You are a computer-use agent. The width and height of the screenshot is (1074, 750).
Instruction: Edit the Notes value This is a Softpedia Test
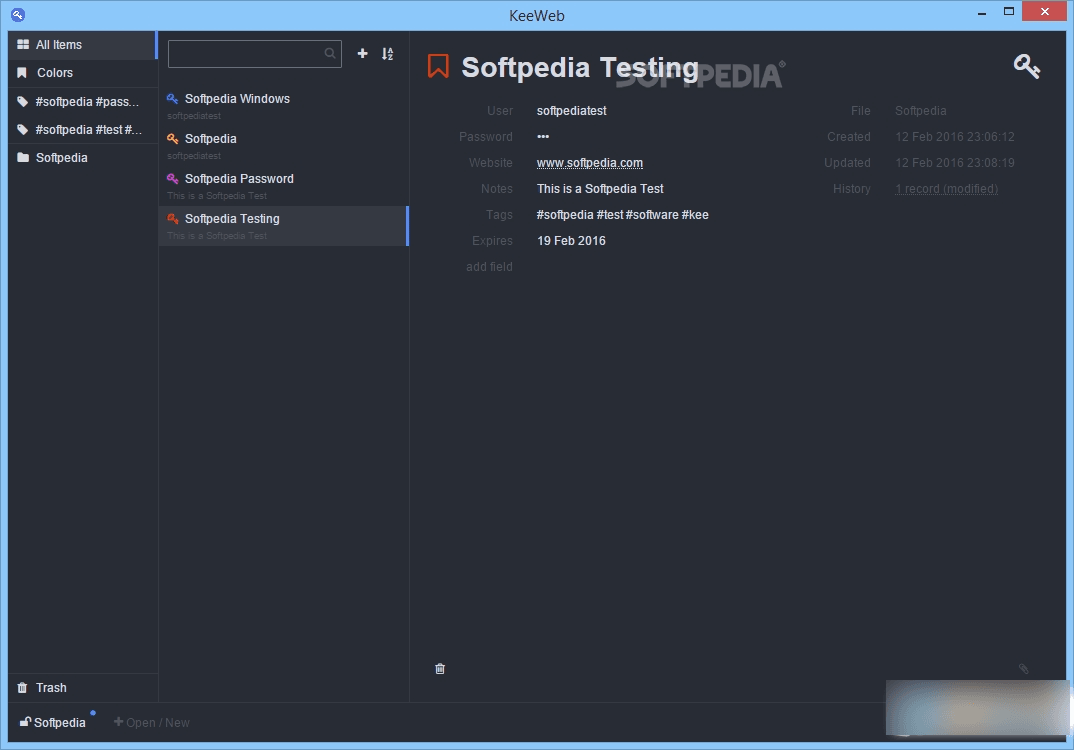pos(600,189)
